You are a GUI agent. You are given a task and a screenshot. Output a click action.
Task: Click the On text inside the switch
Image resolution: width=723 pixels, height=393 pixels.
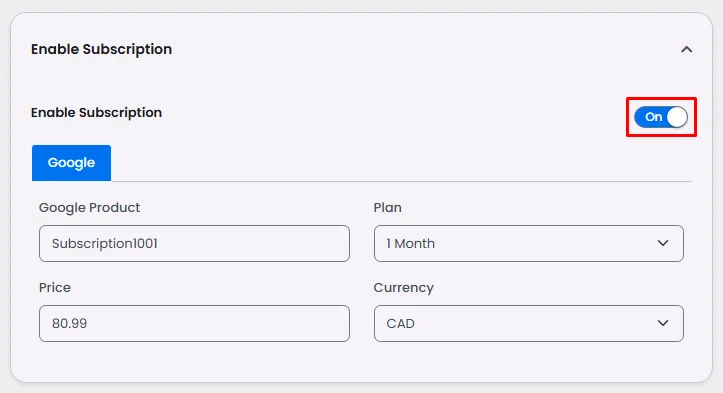(x=653, y=117)
